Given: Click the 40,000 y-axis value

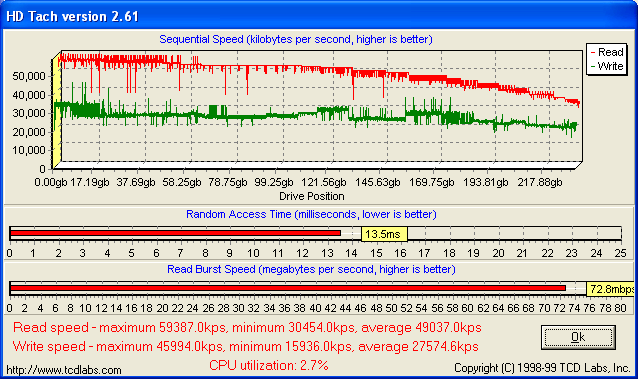Looking at the screenshot, I should coord(29,95).
